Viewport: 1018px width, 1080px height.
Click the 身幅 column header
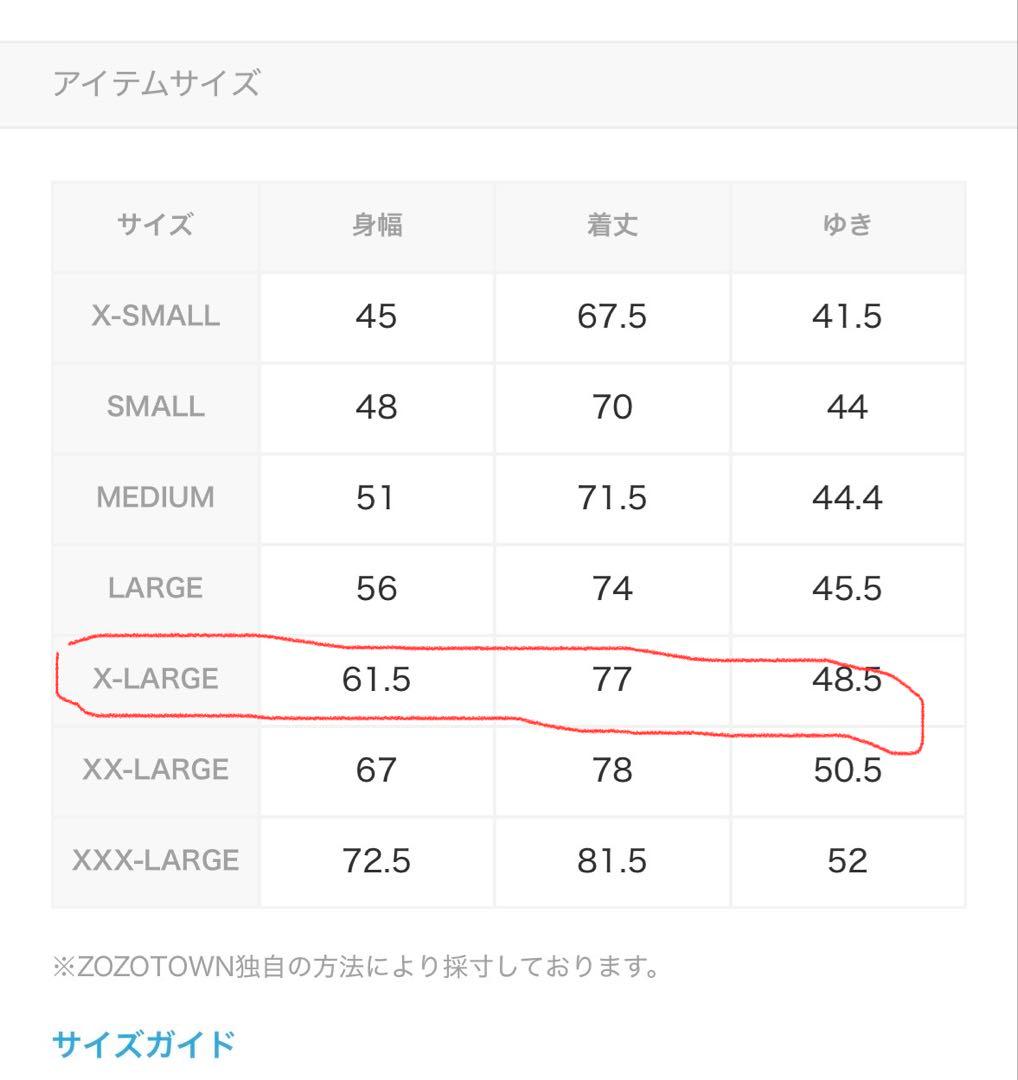click(376, 225)
